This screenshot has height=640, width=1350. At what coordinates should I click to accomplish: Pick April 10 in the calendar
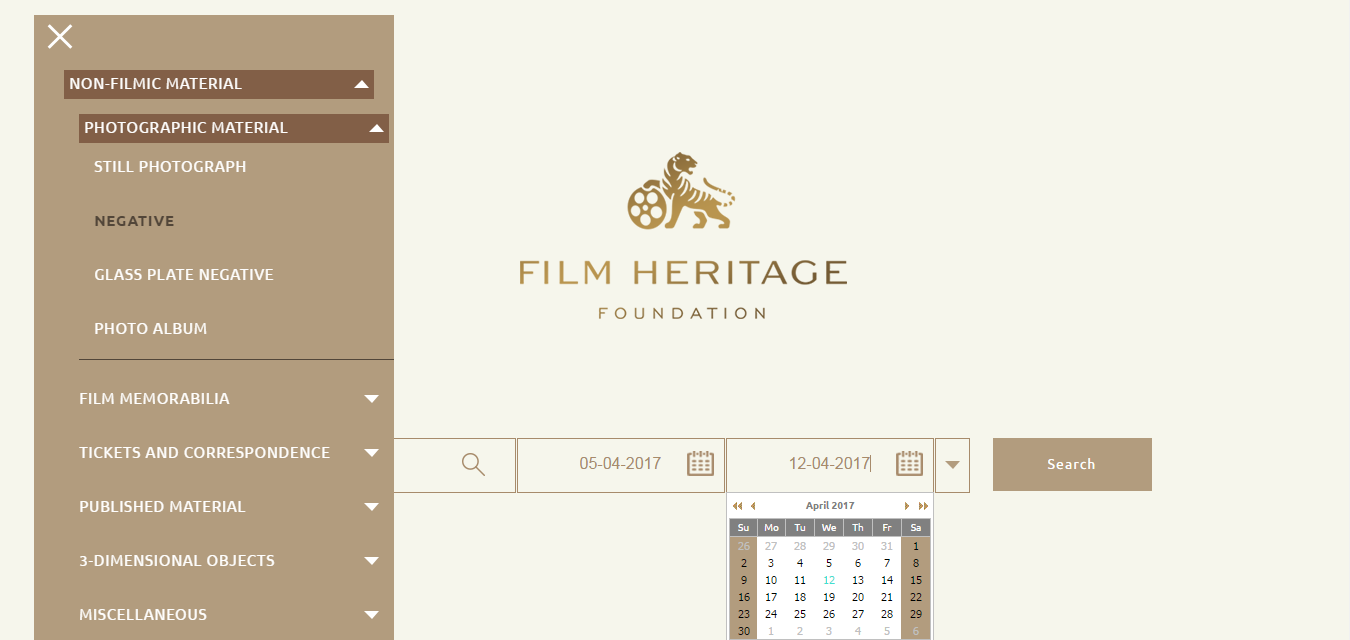pos(771,580)
